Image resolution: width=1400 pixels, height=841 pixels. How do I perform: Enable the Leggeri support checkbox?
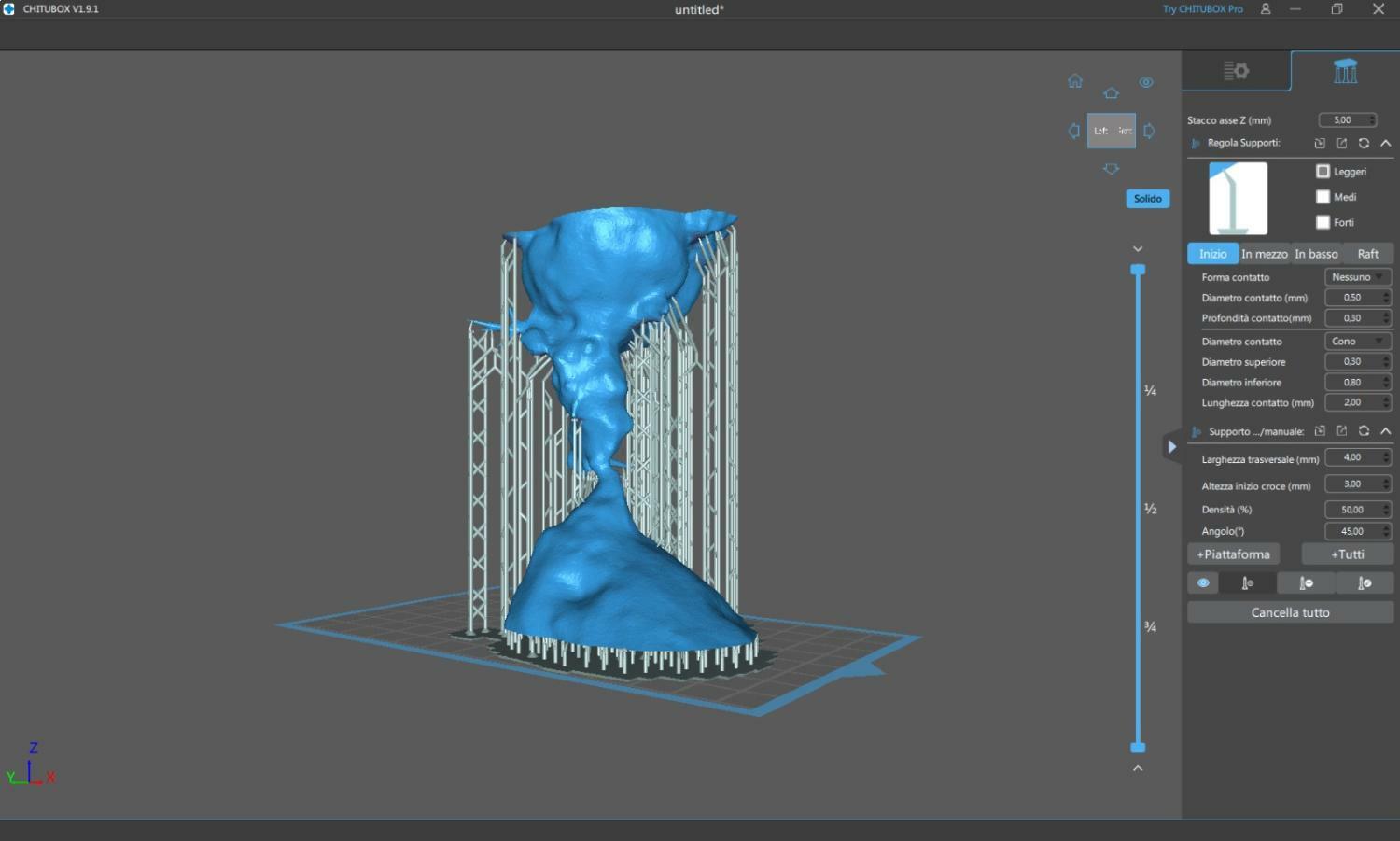click(1323, 172)
